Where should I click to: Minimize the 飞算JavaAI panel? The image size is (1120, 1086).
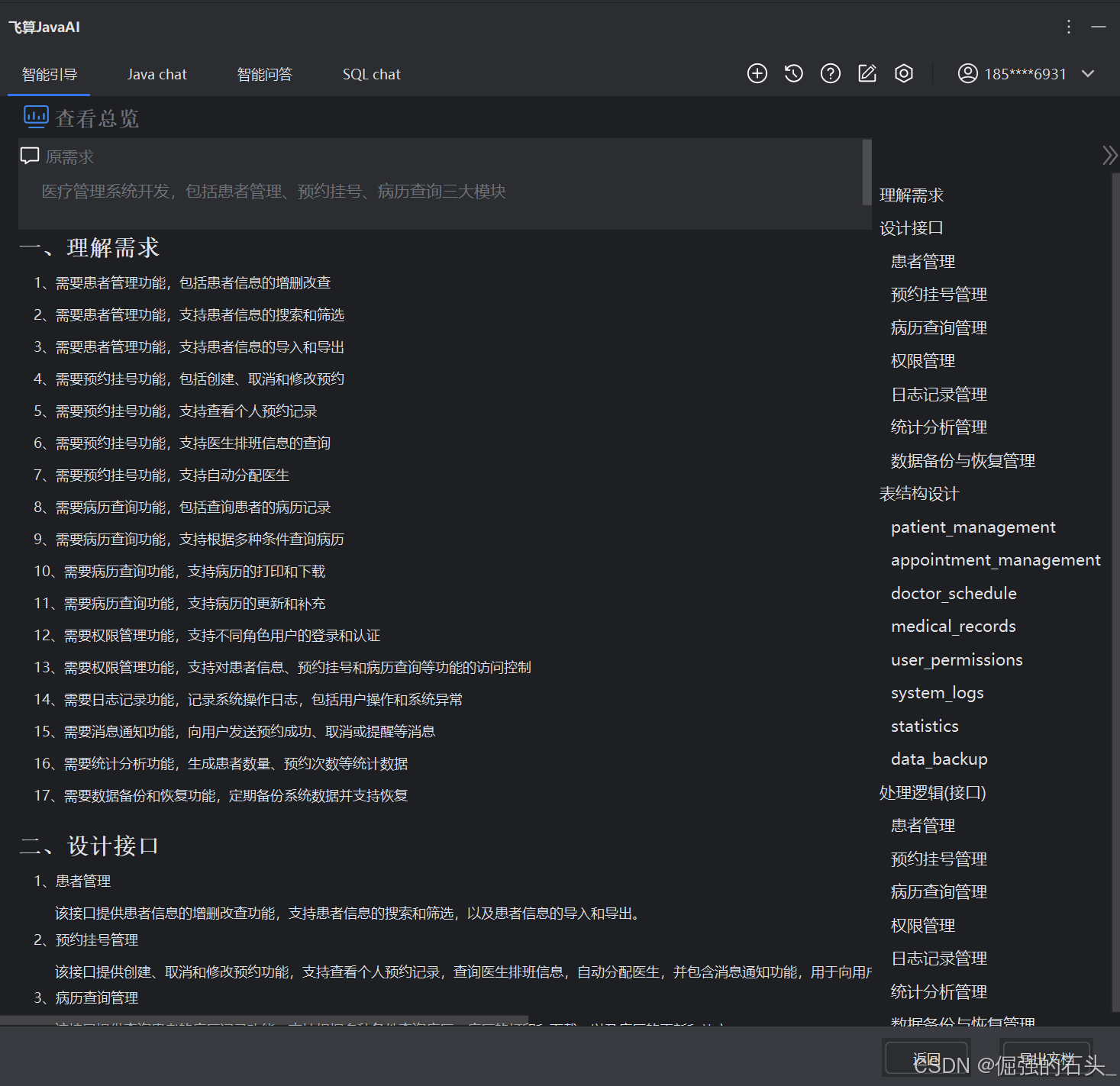(1099, 27)
